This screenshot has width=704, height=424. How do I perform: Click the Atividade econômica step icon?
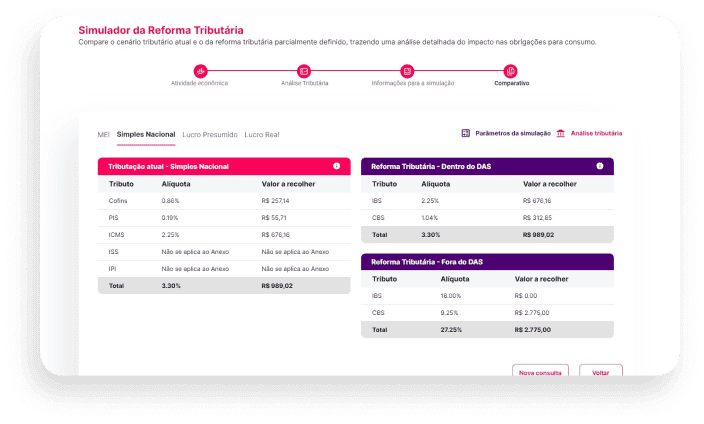coord(200,71)
